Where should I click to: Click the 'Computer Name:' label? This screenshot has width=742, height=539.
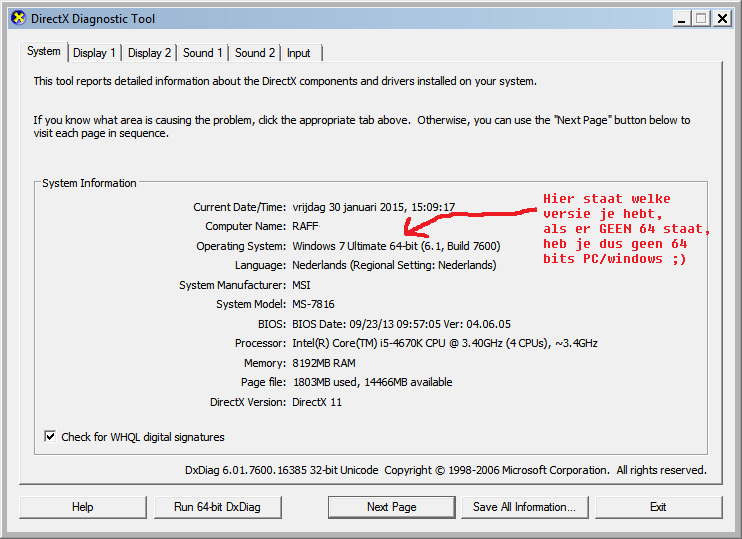tap(246, 226)
